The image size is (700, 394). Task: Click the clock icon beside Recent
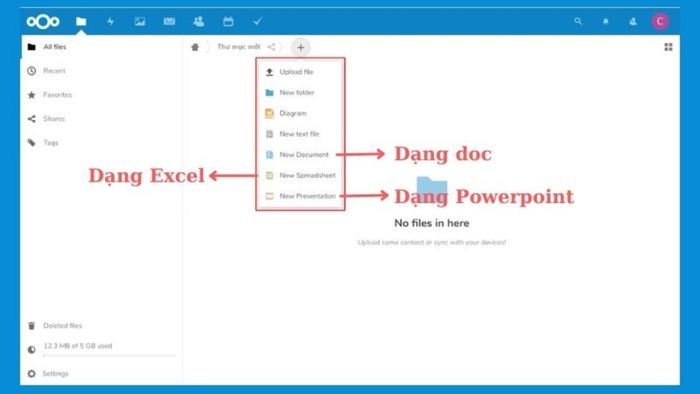point(32,71)
